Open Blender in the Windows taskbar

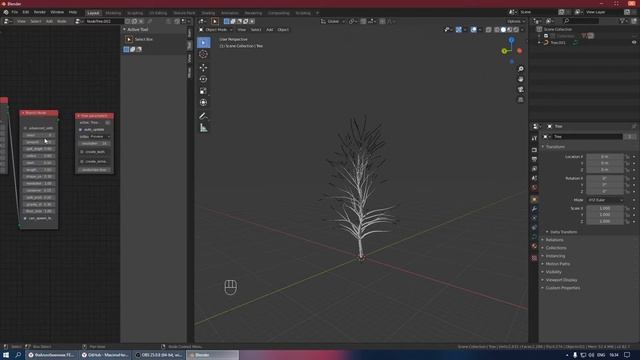[213, 355]
